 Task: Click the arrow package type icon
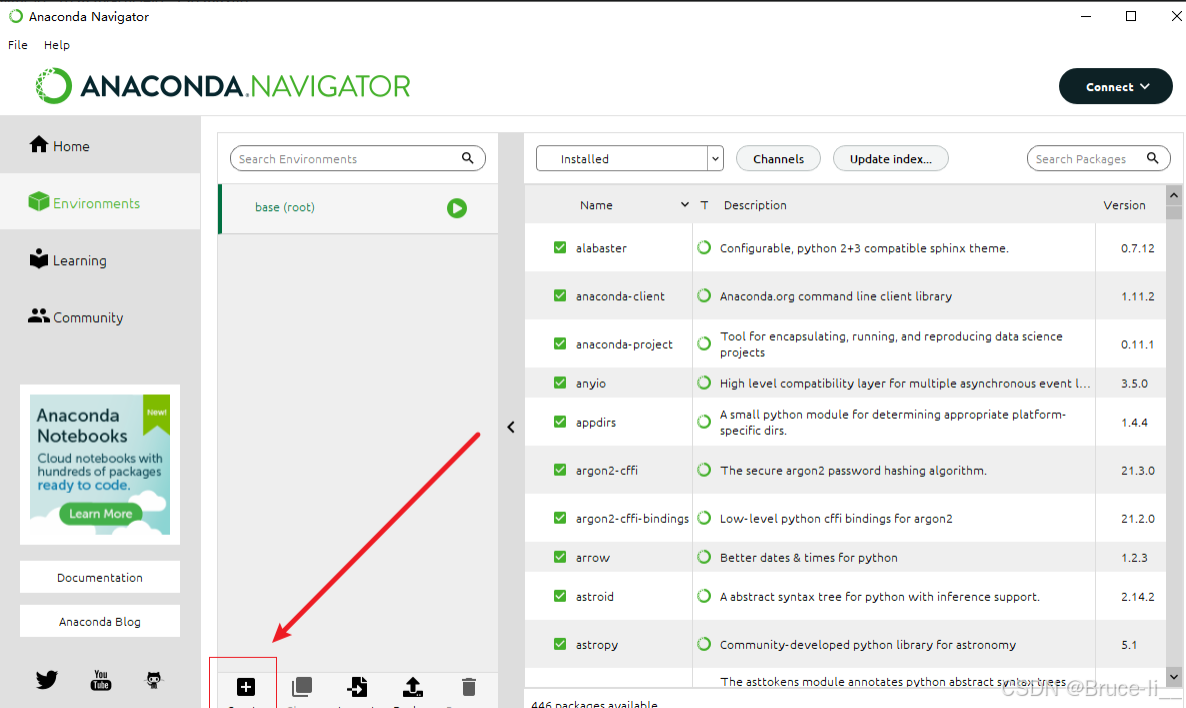(x=704, y=557)
